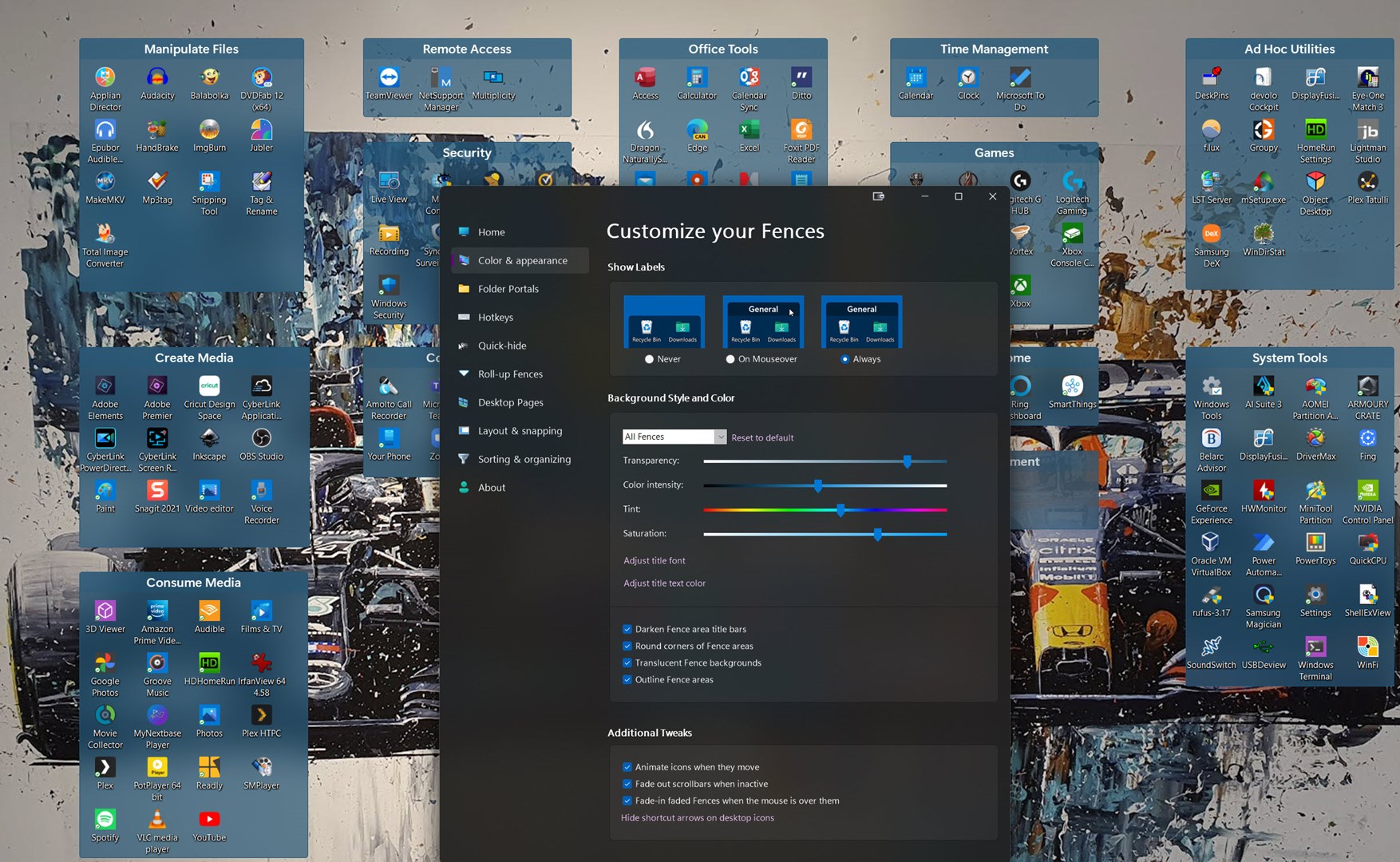Click the Saturation slider handle
The image size is (1400, 862).
coord(878,534)
